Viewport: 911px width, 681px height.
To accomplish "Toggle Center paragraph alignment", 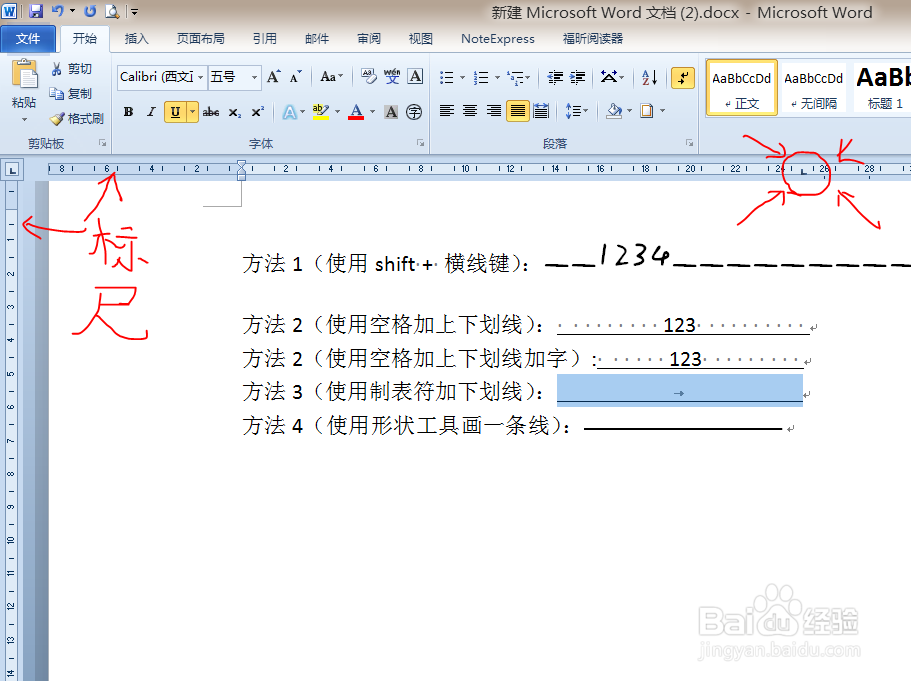I will pos(469,112).
